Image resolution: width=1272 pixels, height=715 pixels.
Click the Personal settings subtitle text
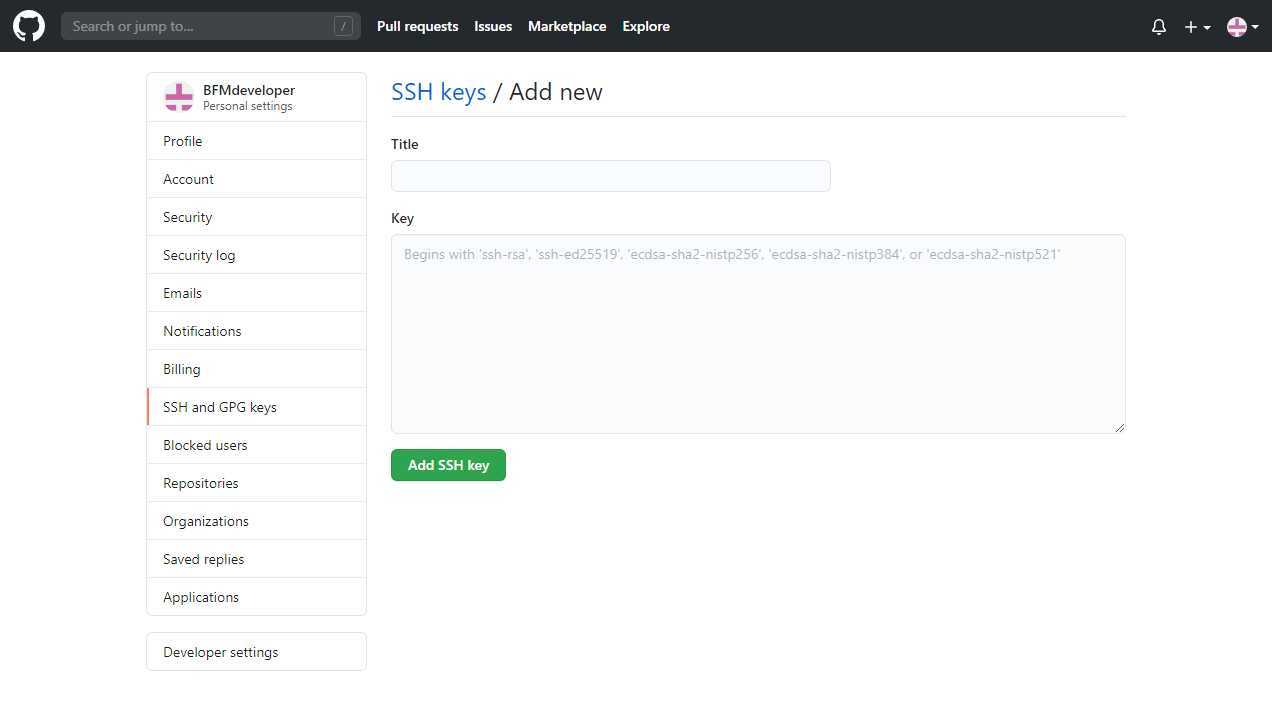tap(248, 106)
